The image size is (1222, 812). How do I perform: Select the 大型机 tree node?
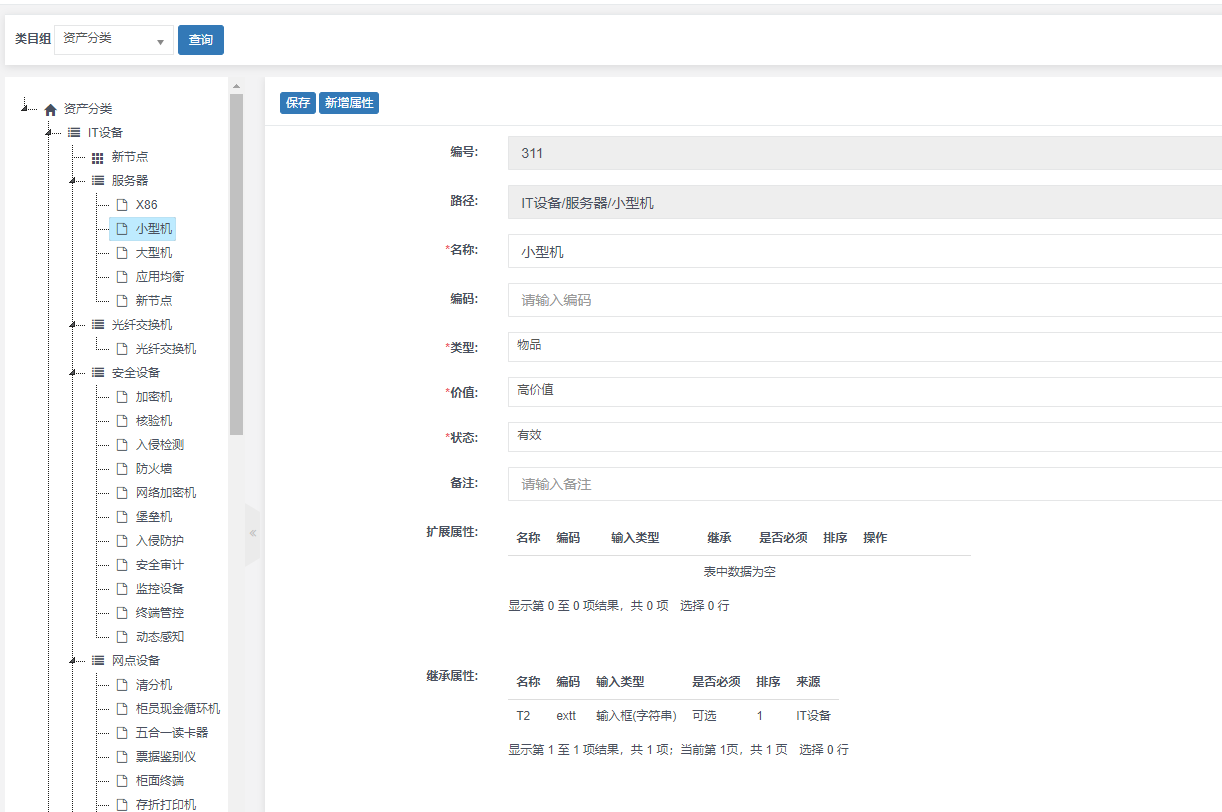click(153, 253)
